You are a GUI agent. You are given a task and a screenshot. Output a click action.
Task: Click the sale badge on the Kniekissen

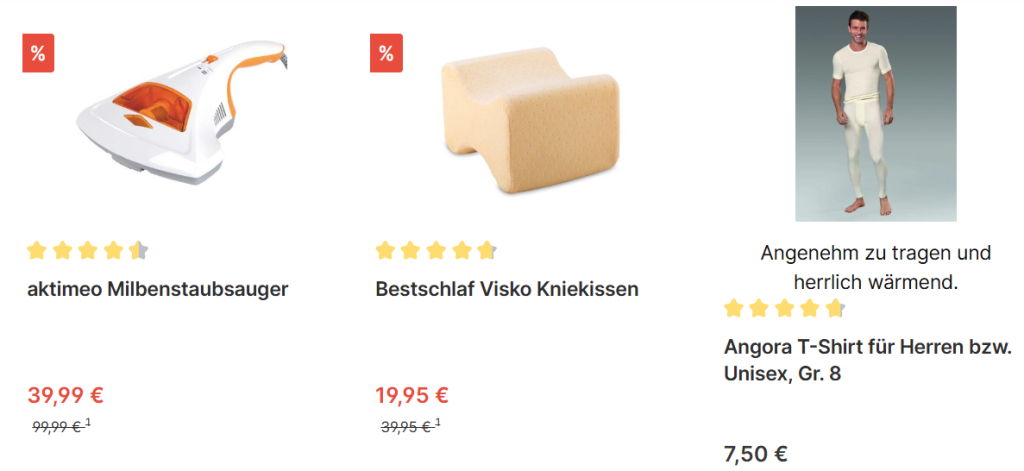[x=386, y=53]
